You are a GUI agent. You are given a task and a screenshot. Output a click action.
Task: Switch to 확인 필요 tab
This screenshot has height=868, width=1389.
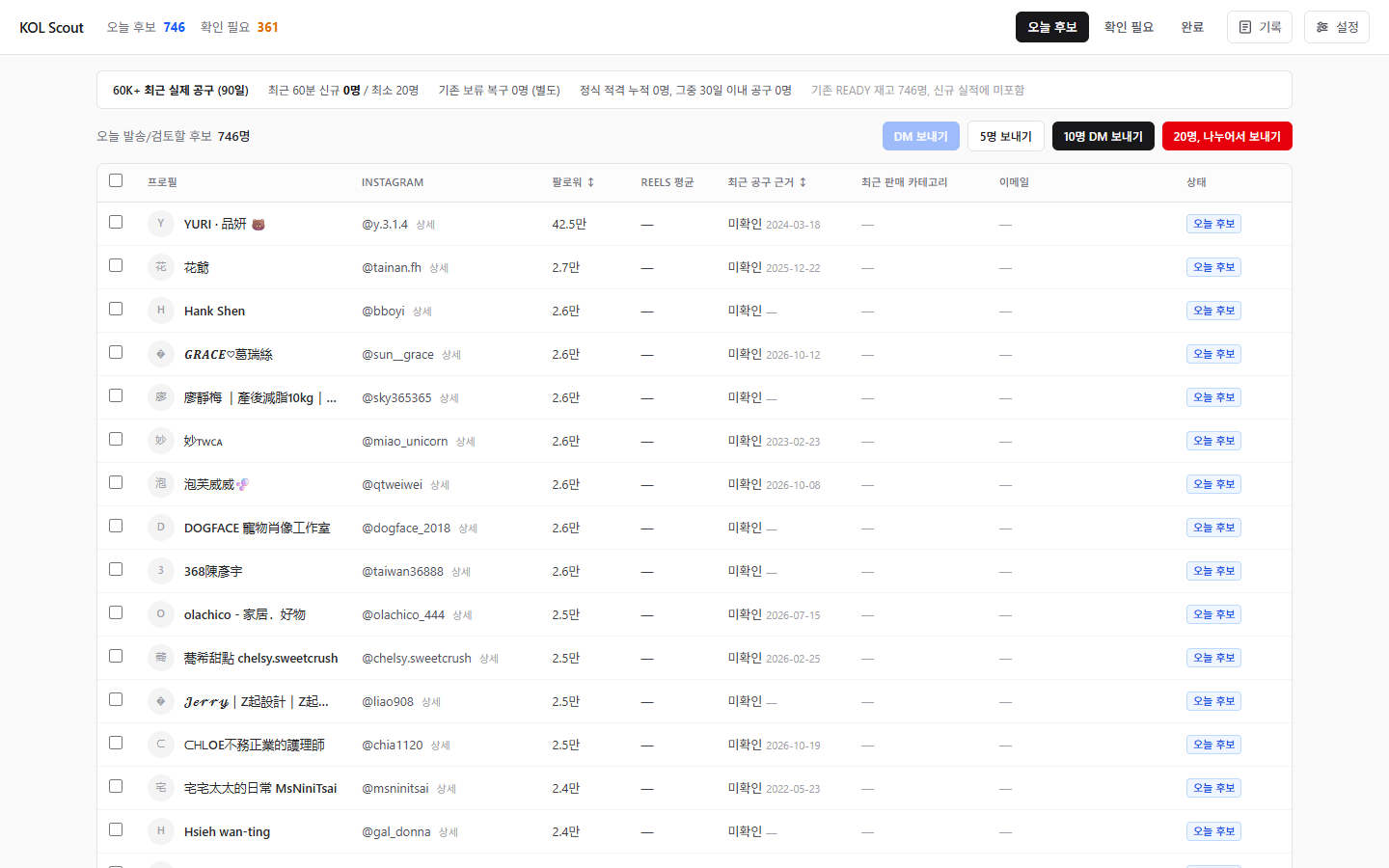(1129, 27)
